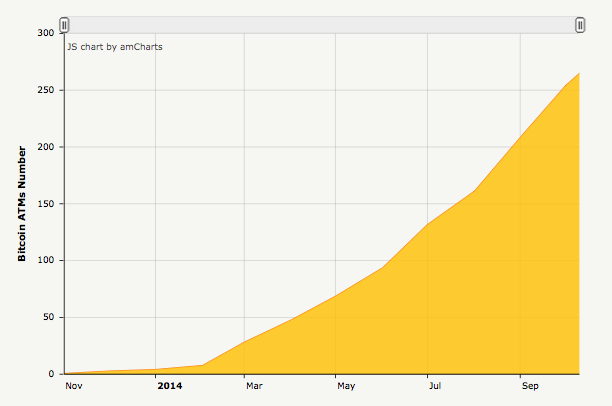Click the '300' y-axis value label
The height and width of the screenshot is (406, 612).
[45, 33]
